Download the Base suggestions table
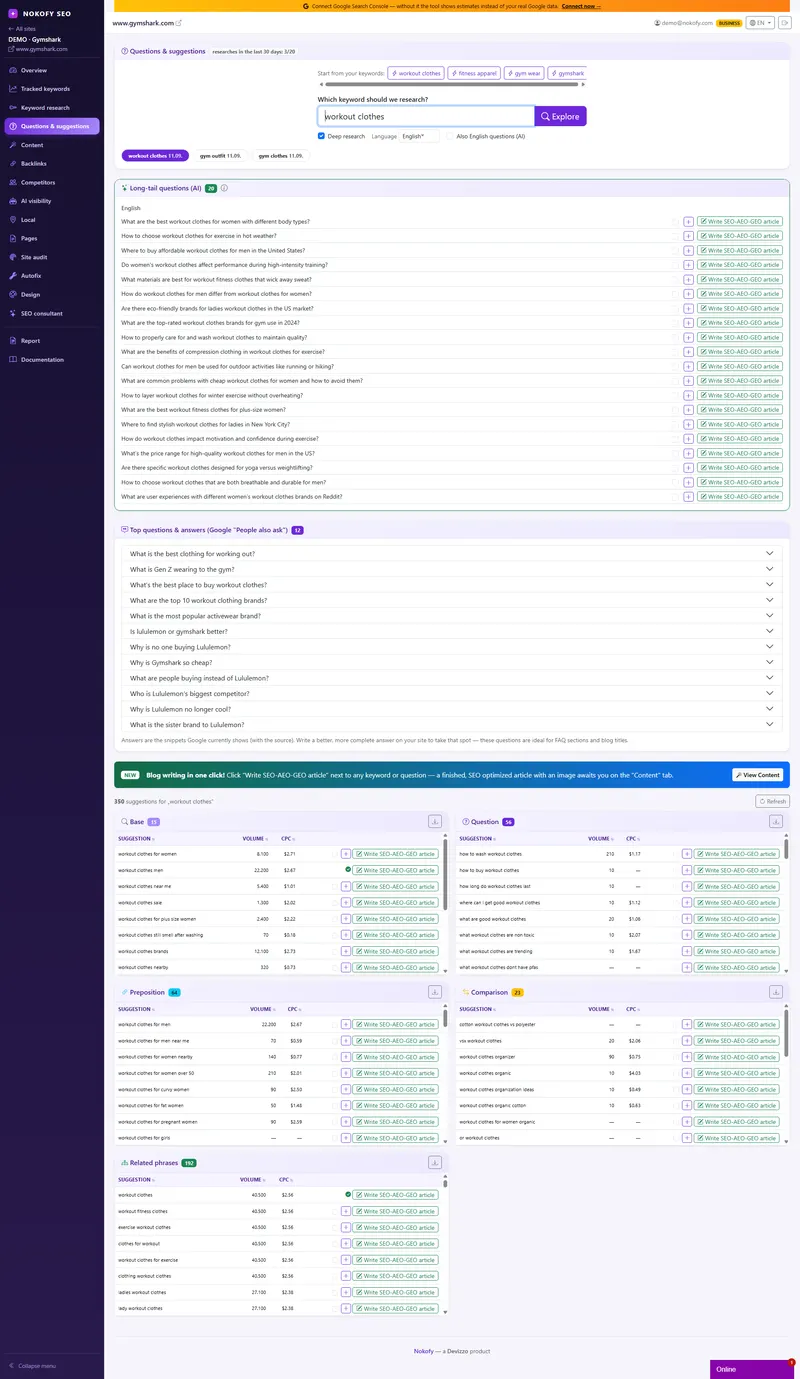Image resolution: width=800 pixels, height=1379 pixels. pos(435,821)
